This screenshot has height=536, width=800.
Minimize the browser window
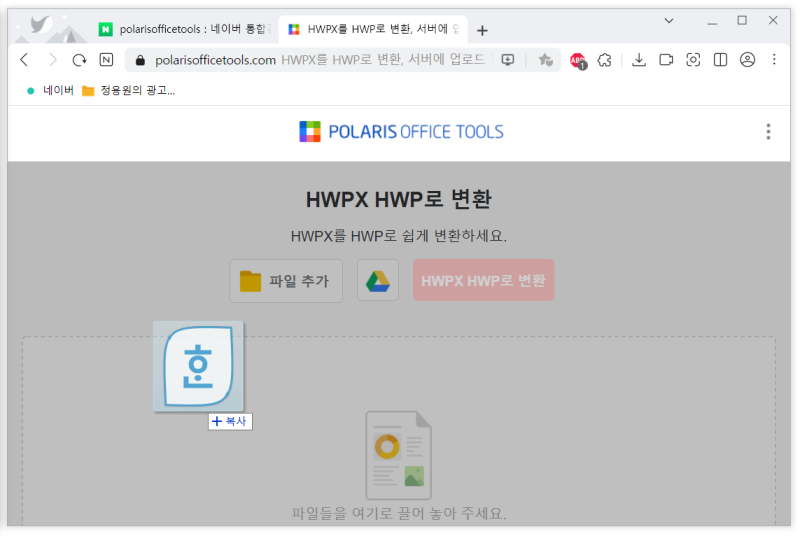click(712, 21)
